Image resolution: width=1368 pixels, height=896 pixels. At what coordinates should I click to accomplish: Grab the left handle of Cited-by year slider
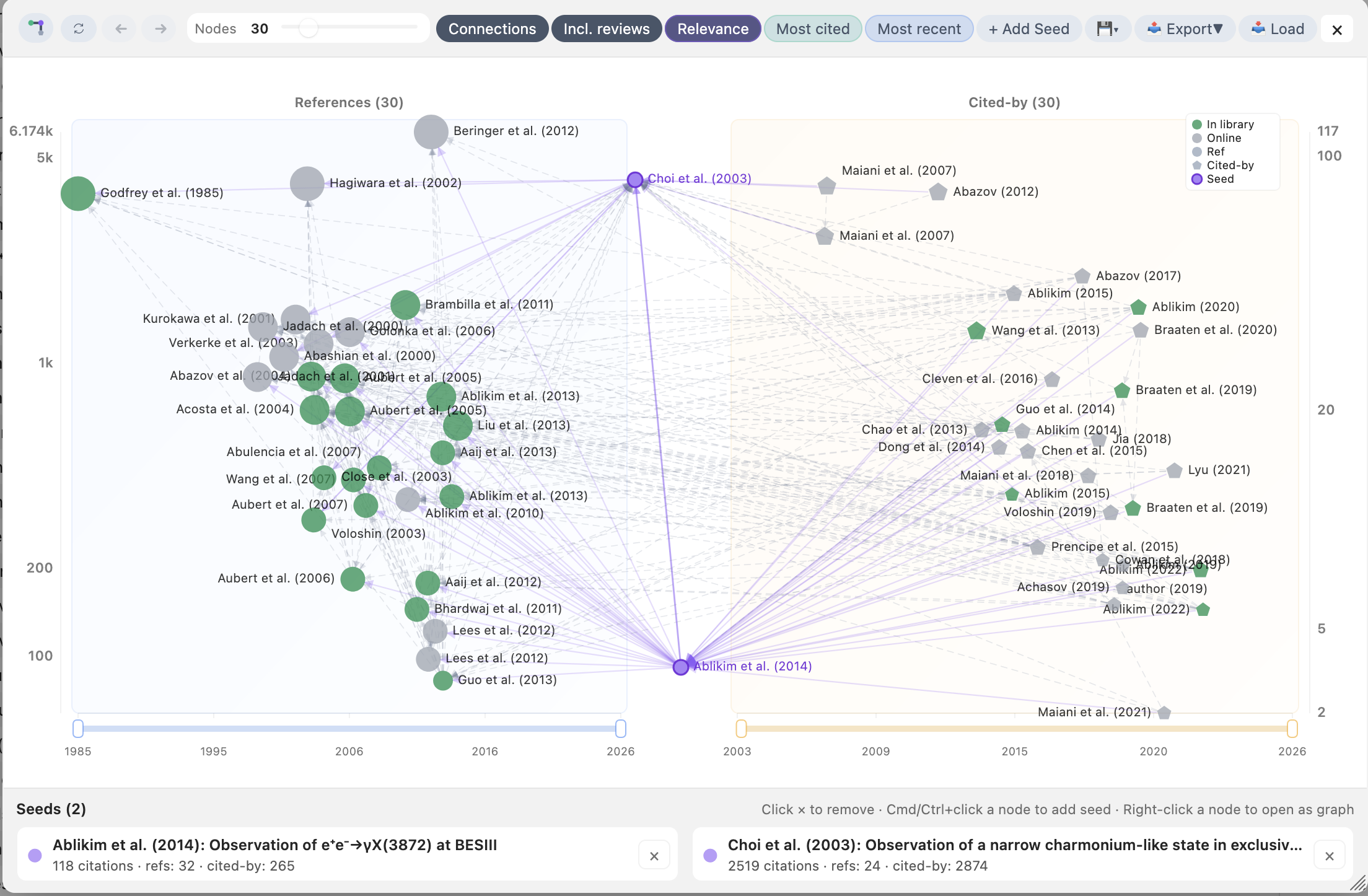tap(741, 728)
